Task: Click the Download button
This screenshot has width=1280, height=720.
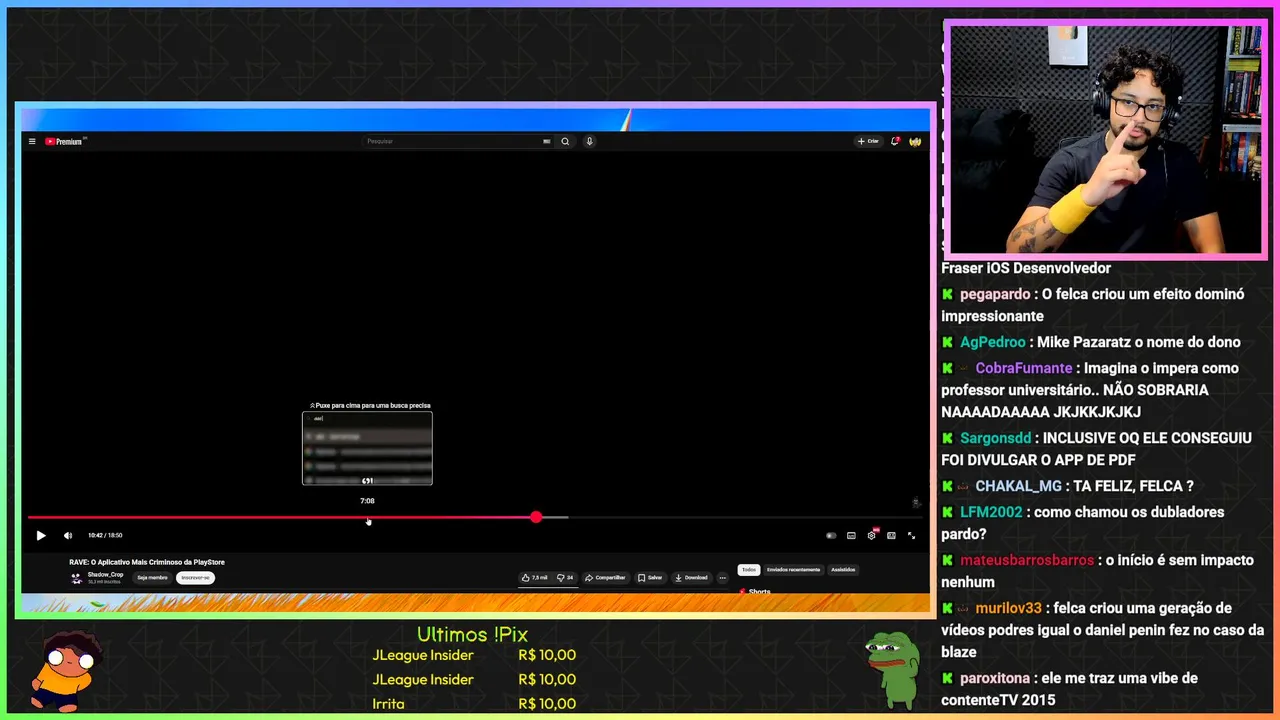Action: [x=691, y=577]
